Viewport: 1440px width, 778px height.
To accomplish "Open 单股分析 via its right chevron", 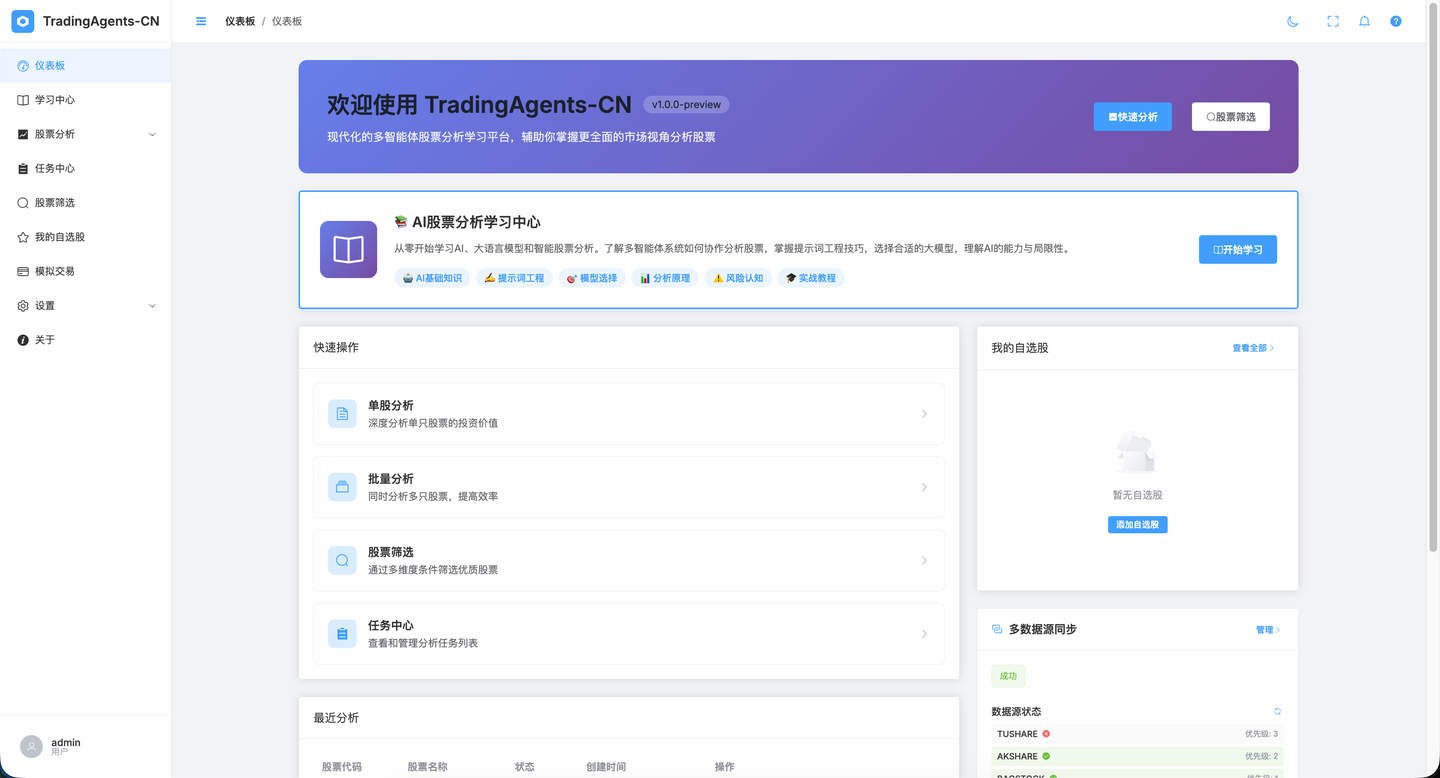I will coord(924,414).
